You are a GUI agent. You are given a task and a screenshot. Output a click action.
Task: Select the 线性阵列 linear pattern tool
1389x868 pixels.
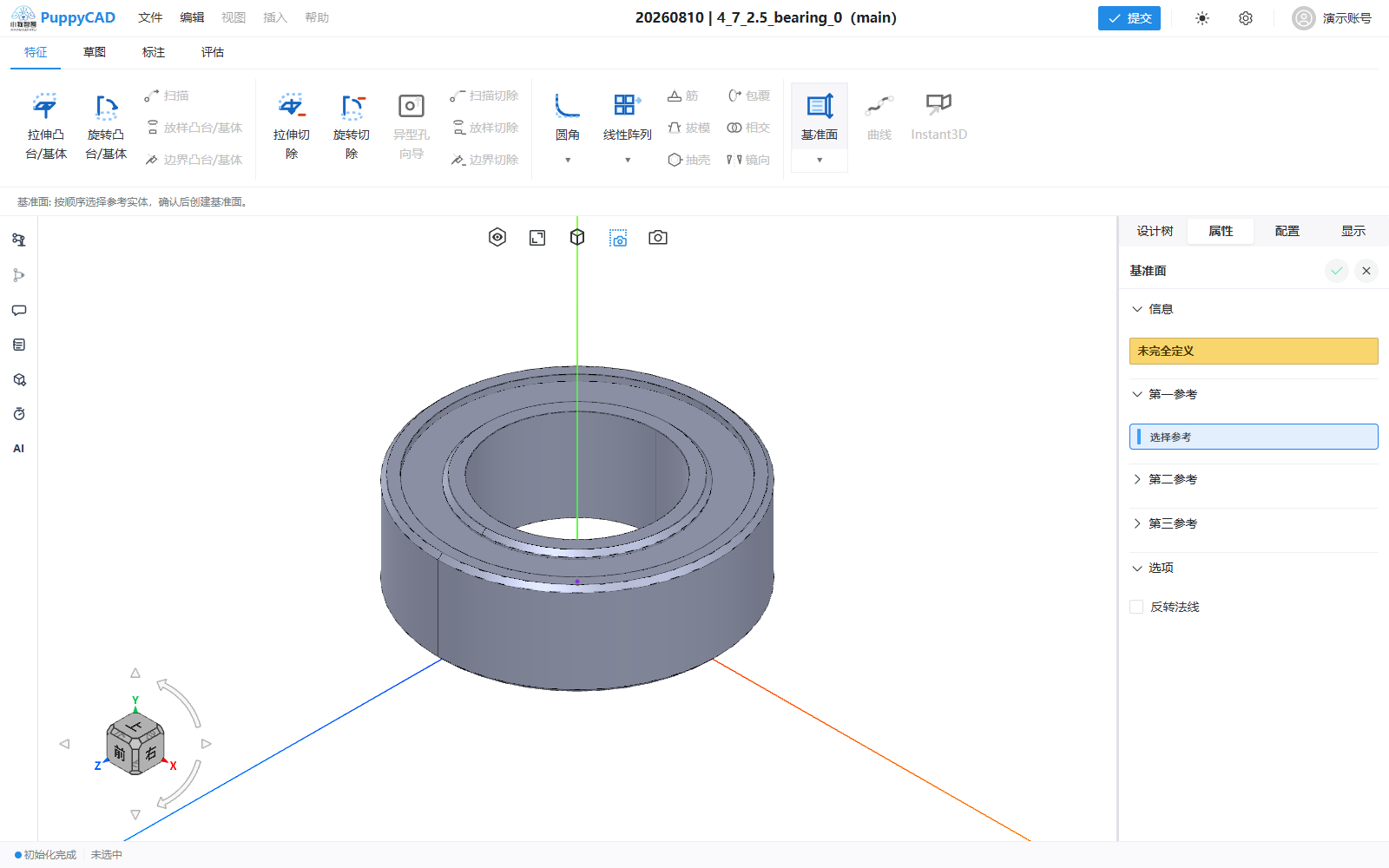point(628,117)
